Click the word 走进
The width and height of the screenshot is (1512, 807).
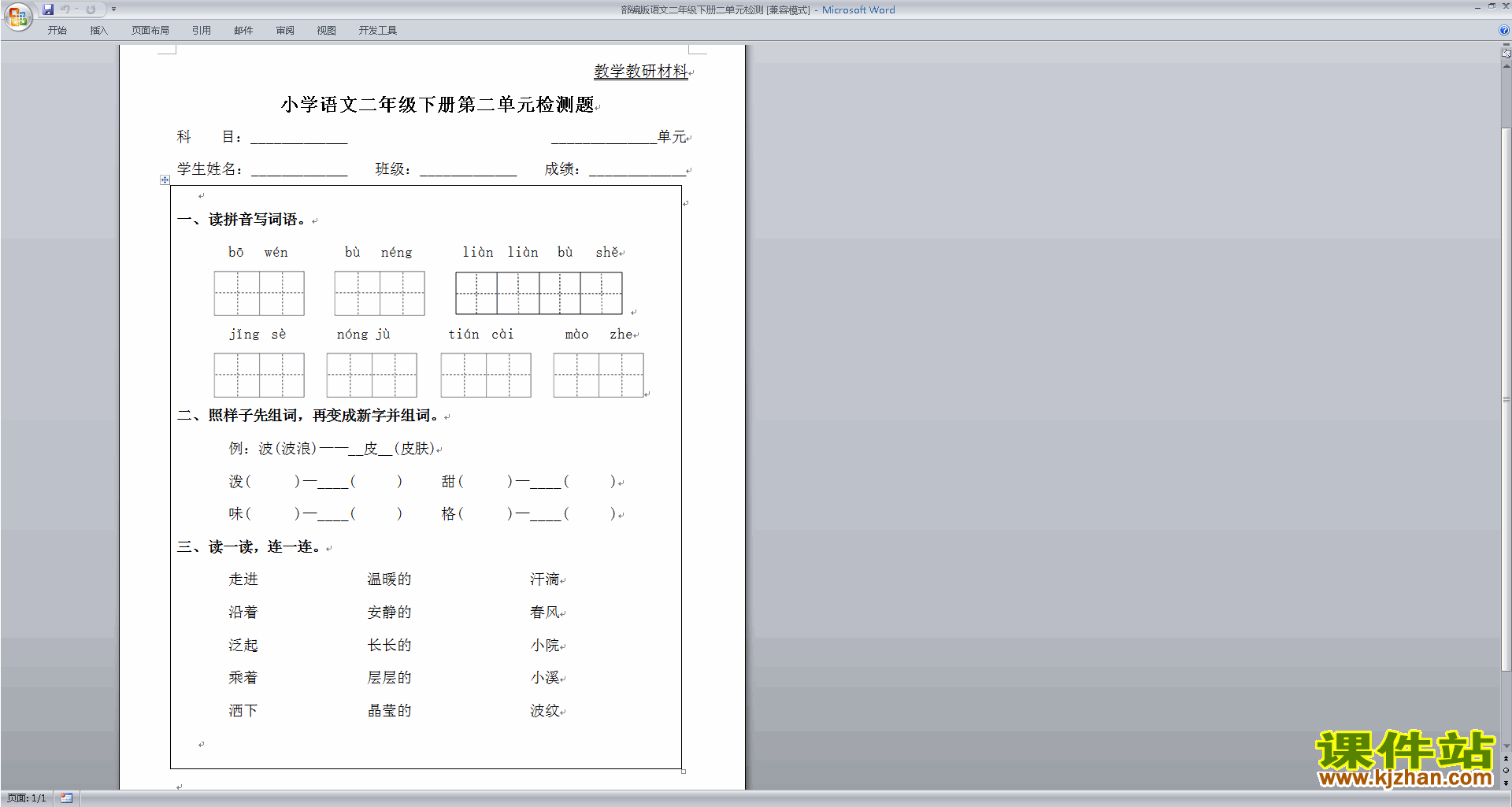pos(243,579)
